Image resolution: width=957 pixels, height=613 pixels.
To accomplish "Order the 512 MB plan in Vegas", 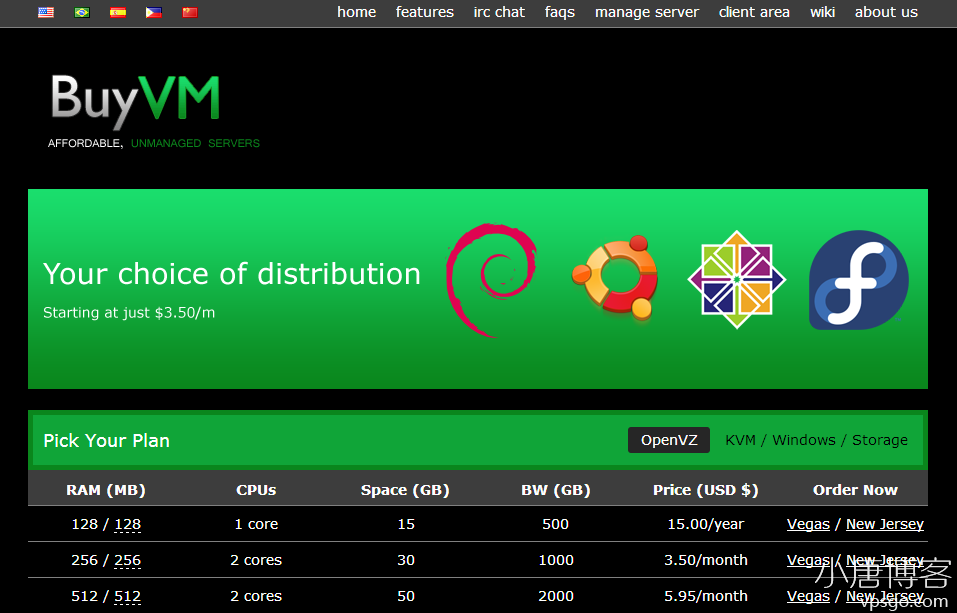I will click(x=808, y=597).
